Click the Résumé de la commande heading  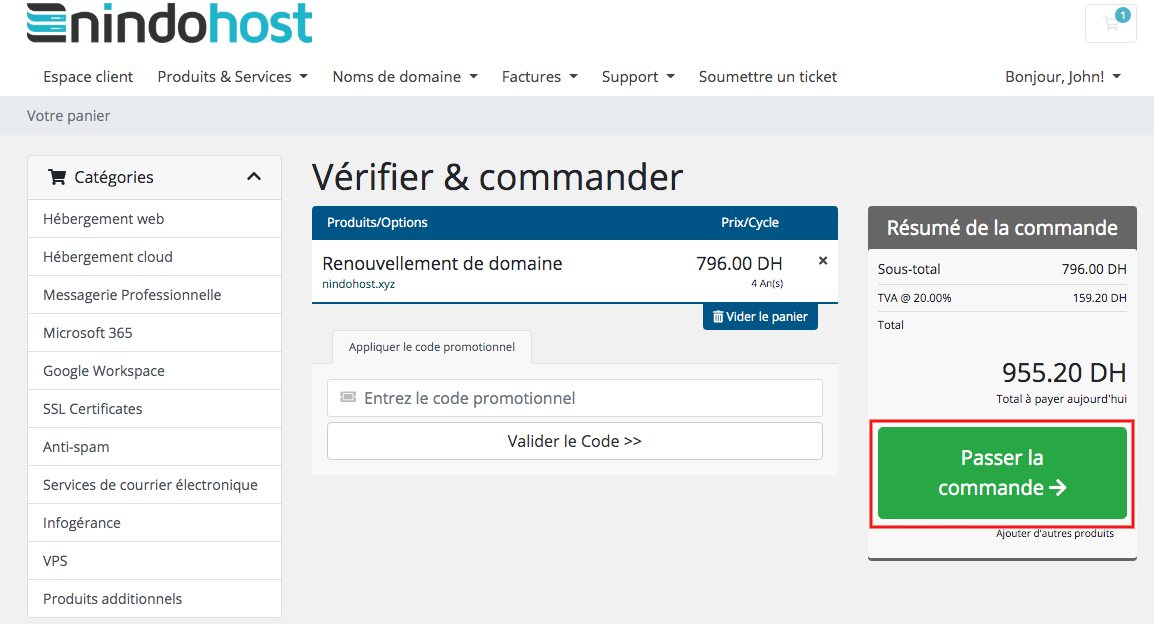tap(1002, 227)
